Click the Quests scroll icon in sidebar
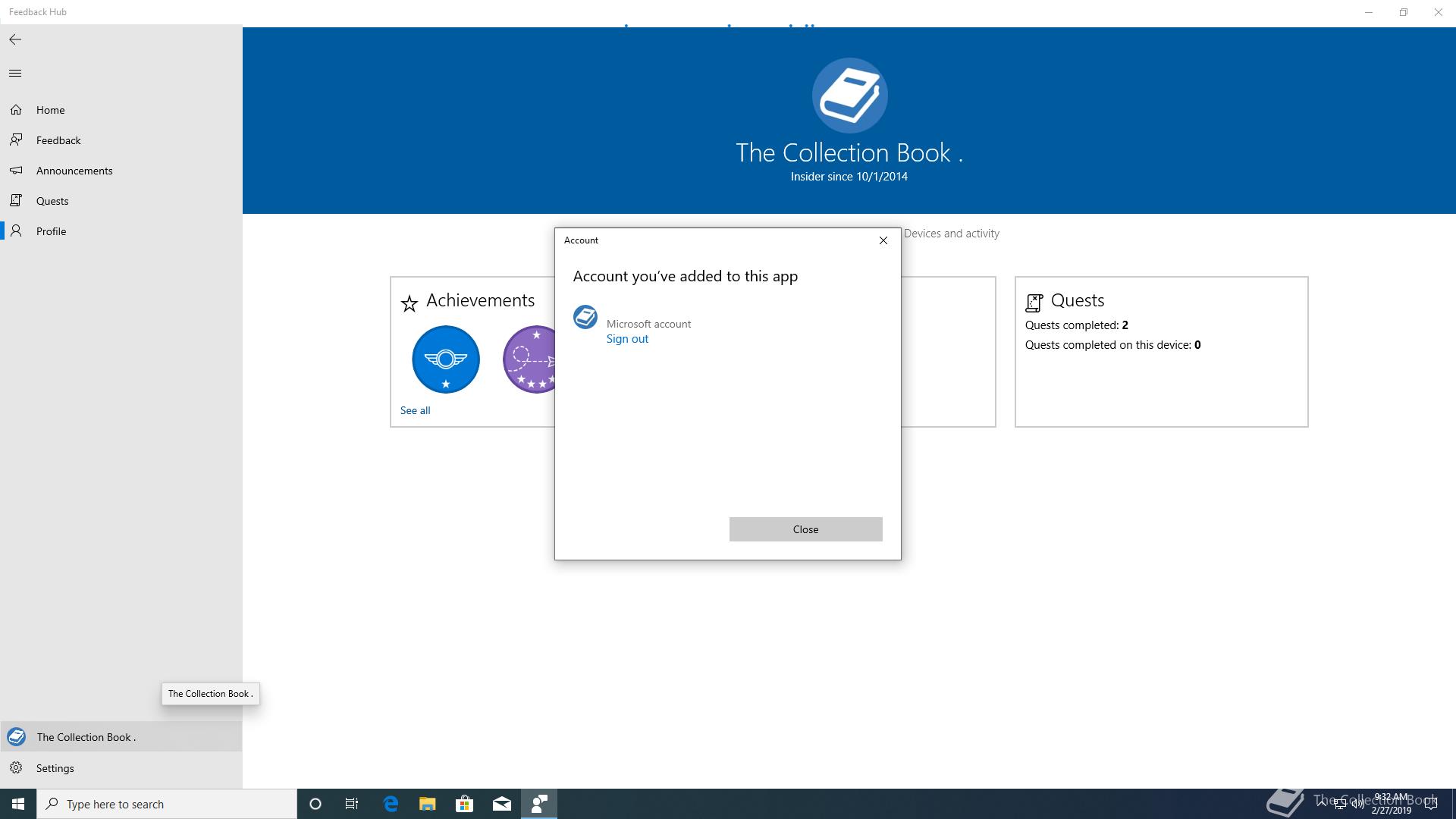1456x819 pixels. (x=16, y=201)
